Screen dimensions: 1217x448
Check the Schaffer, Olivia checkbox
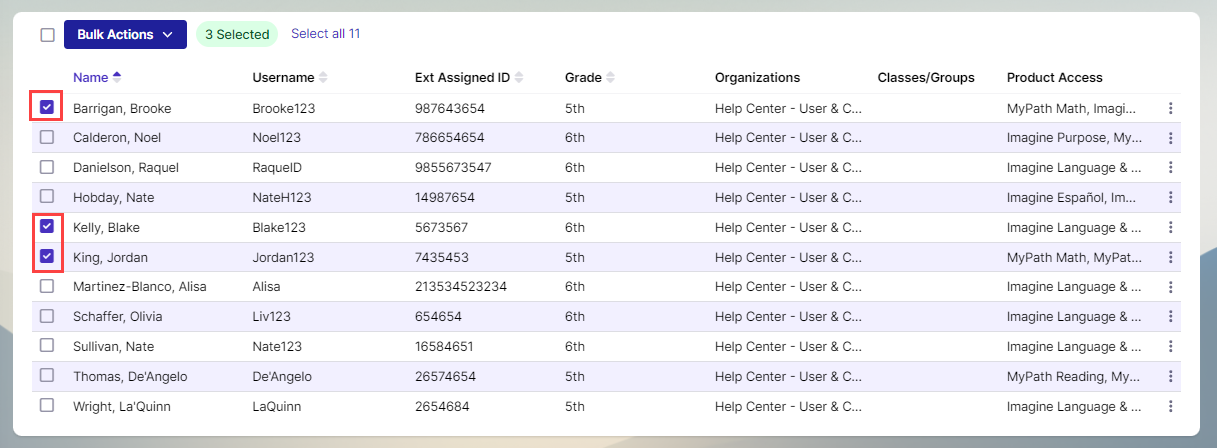point(47,316)
